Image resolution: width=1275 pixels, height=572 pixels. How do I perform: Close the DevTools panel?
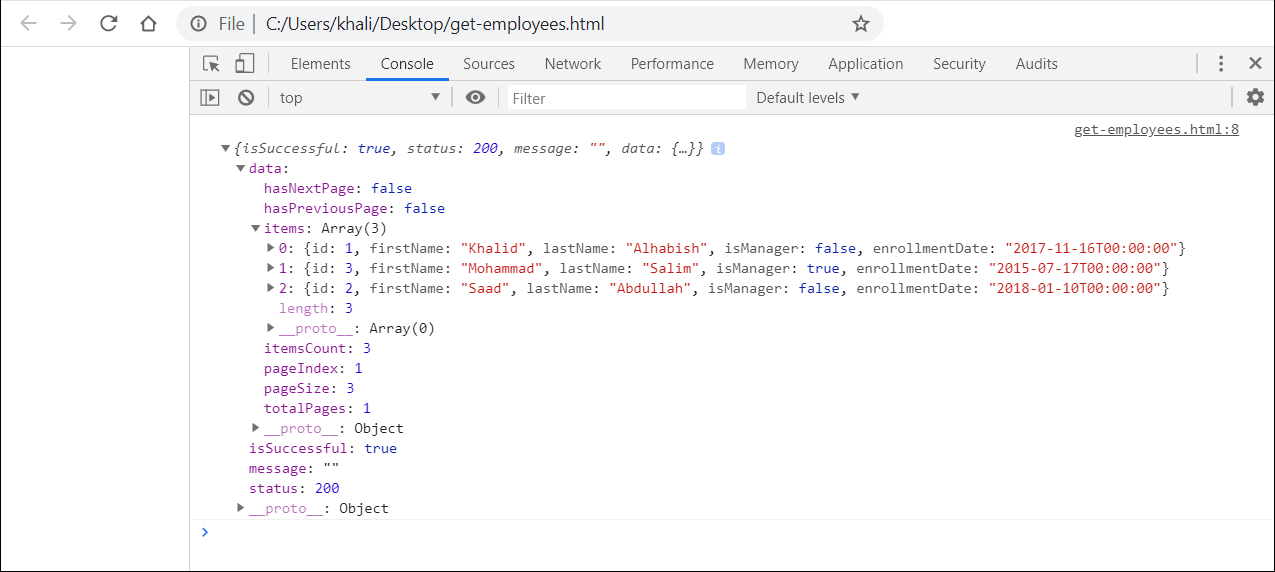(1255, 63)
